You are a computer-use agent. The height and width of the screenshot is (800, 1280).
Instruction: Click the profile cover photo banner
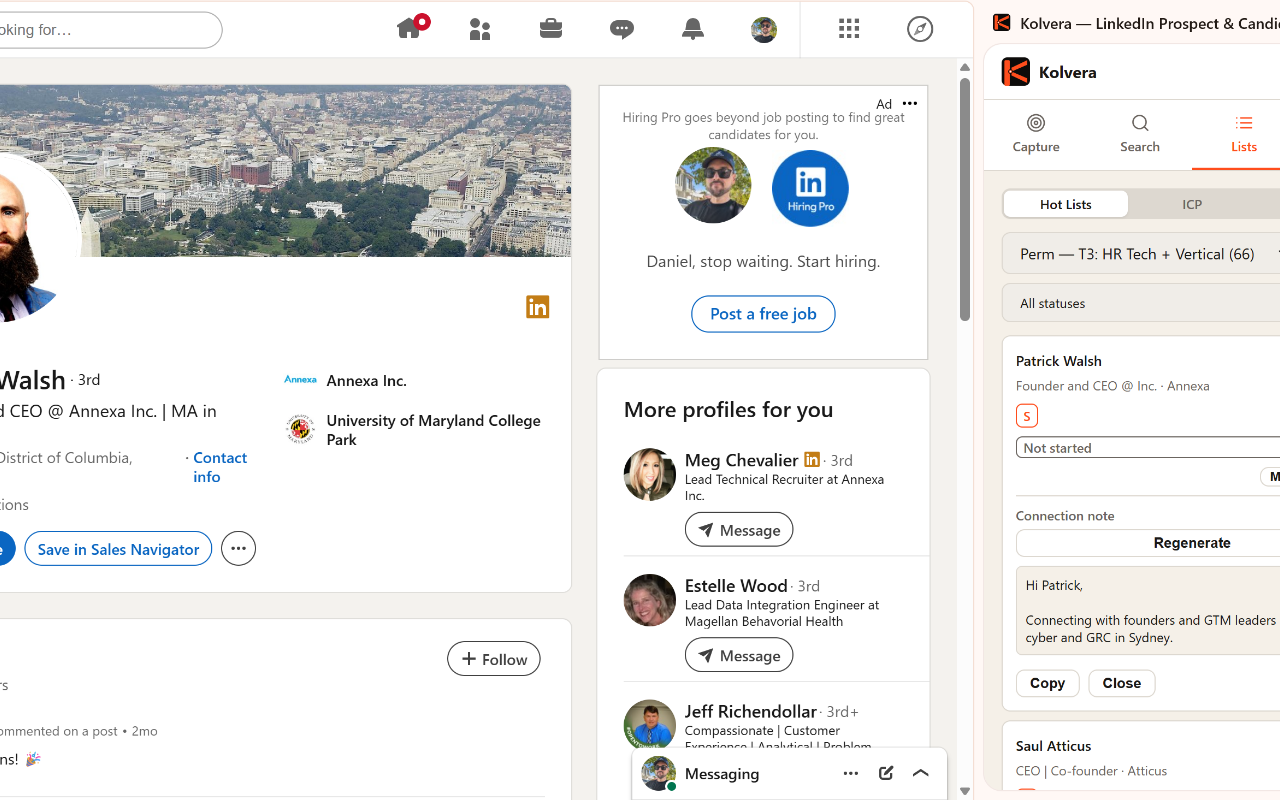tap(285, 171)
